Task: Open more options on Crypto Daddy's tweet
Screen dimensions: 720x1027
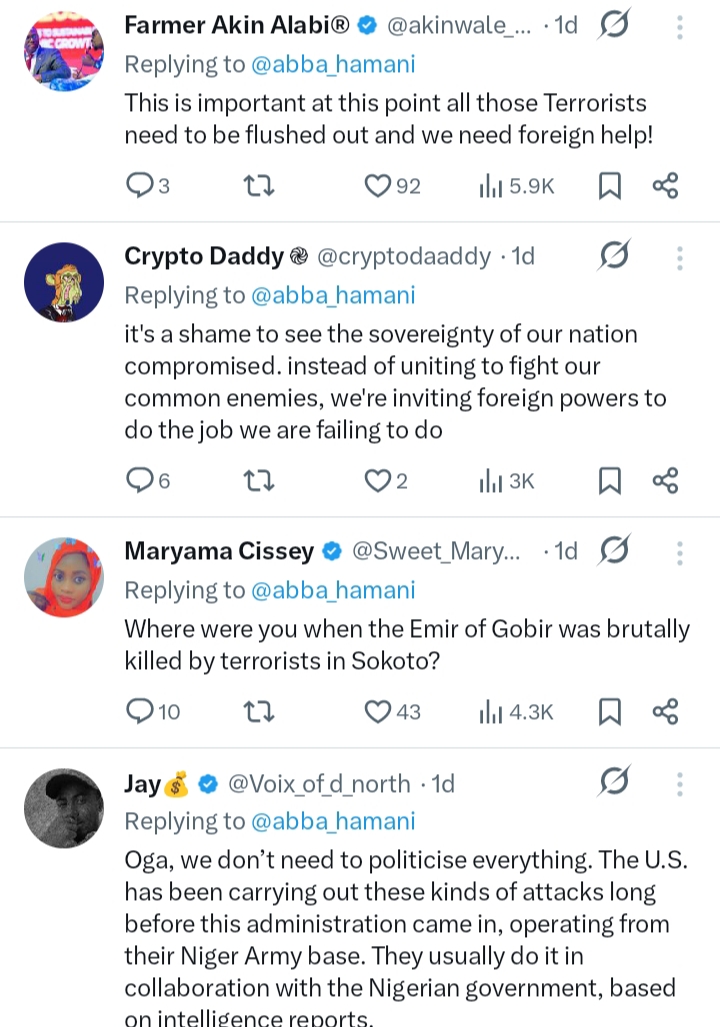Action: point(680,258)
